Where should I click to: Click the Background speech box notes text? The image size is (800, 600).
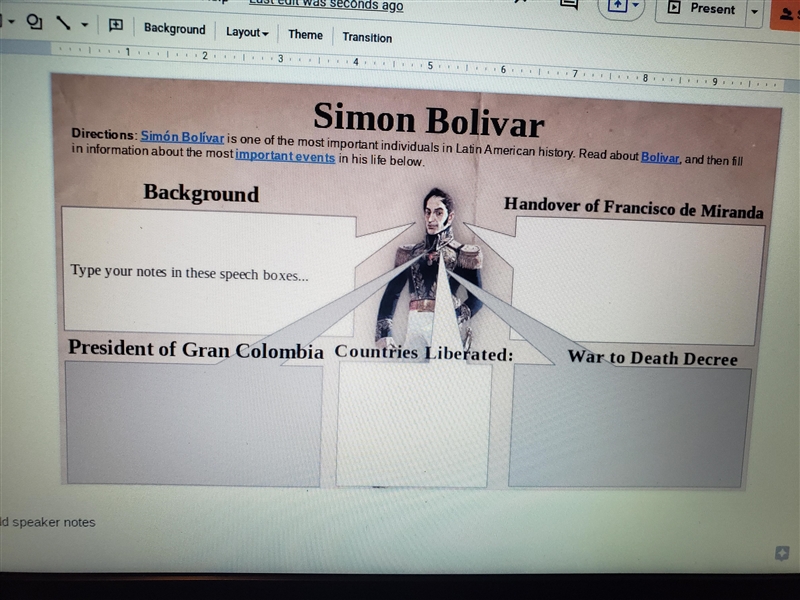coord(189,272)
